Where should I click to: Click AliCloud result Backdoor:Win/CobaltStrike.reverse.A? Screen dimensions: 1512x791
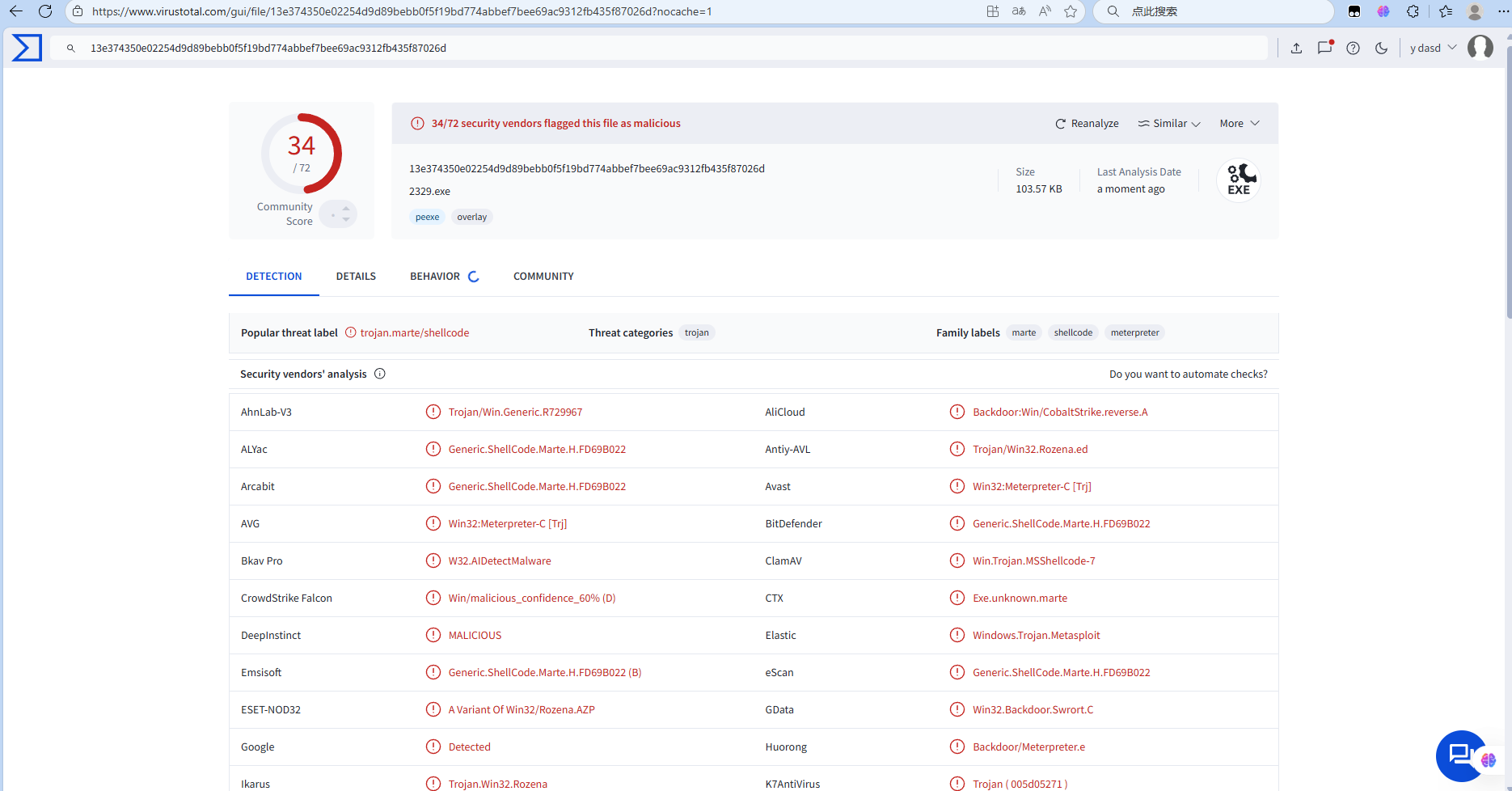1060,412
